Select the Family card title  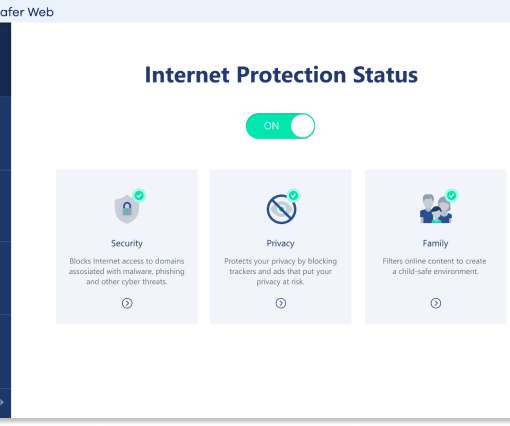pyautogui.click(x=435, y=243)
